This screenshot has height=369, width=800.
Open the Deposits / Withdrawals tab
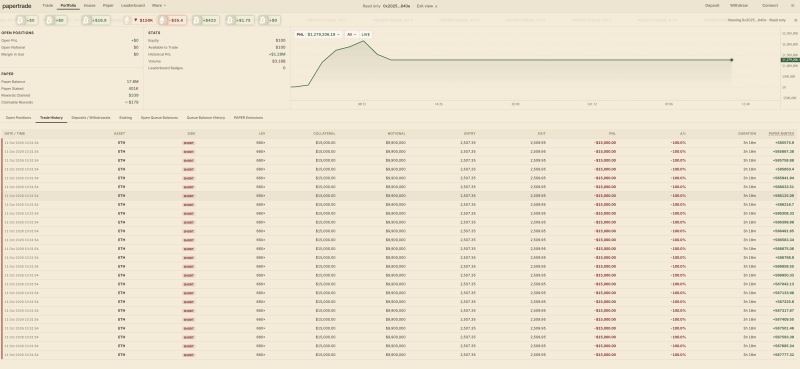point(91,118)
